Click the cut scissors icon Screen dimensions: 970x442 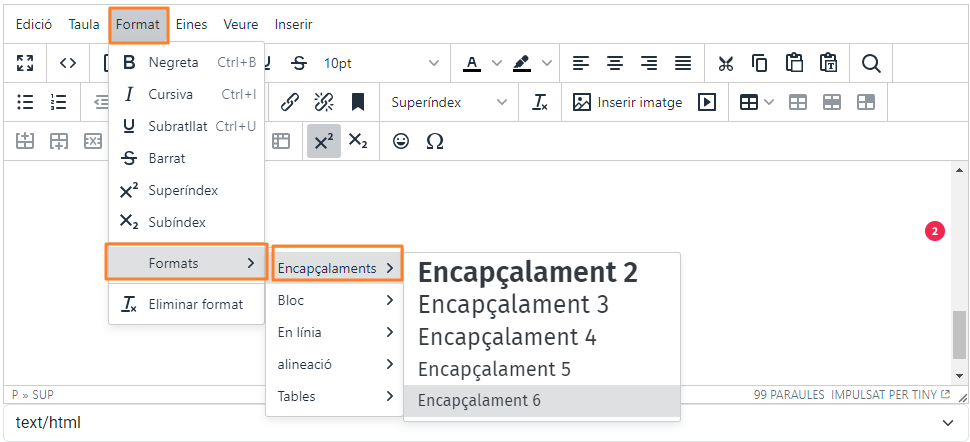pos(726,63)
